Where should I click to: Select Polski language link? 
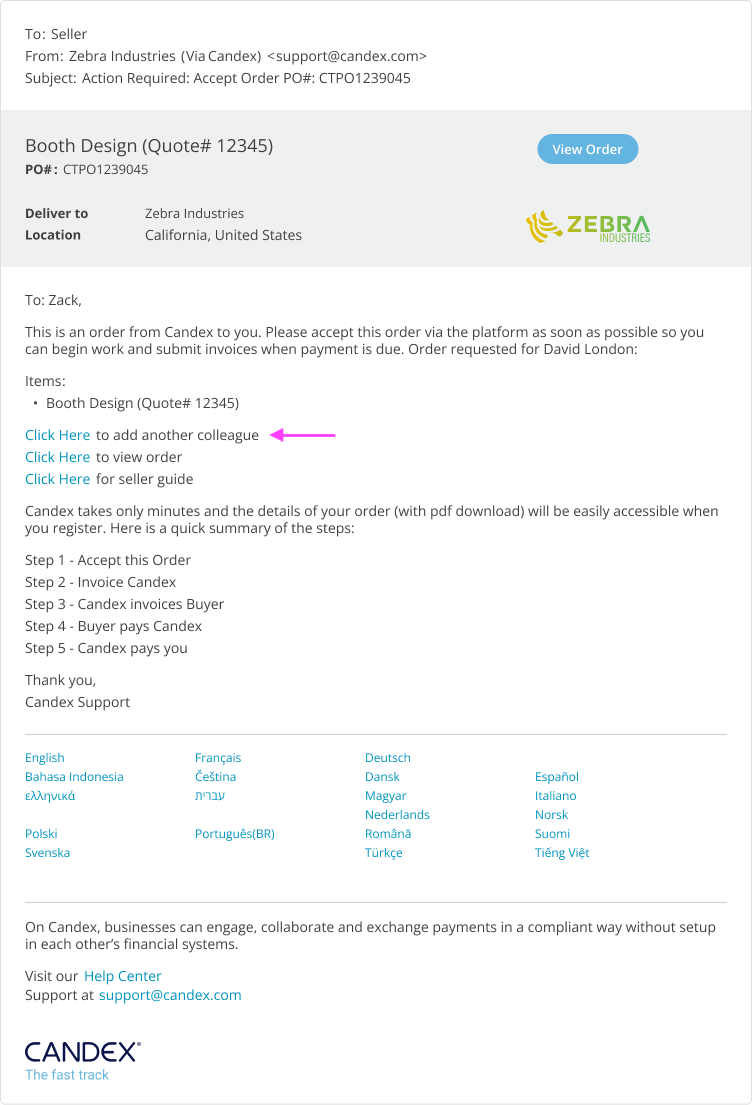tap(41, 834)
